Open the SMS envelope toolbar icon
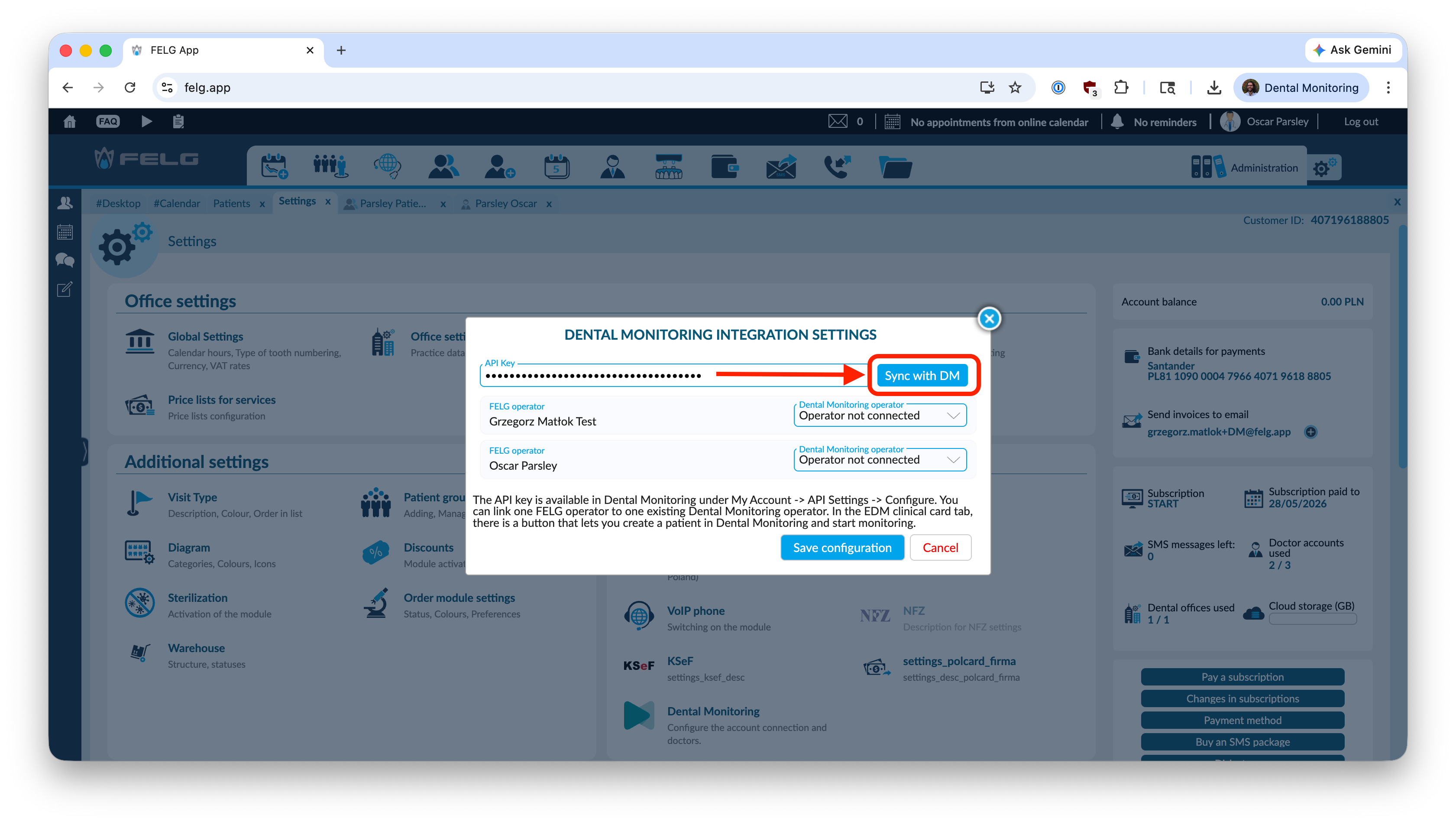The width and height of the screenshot is (1456, 825). 782,166
